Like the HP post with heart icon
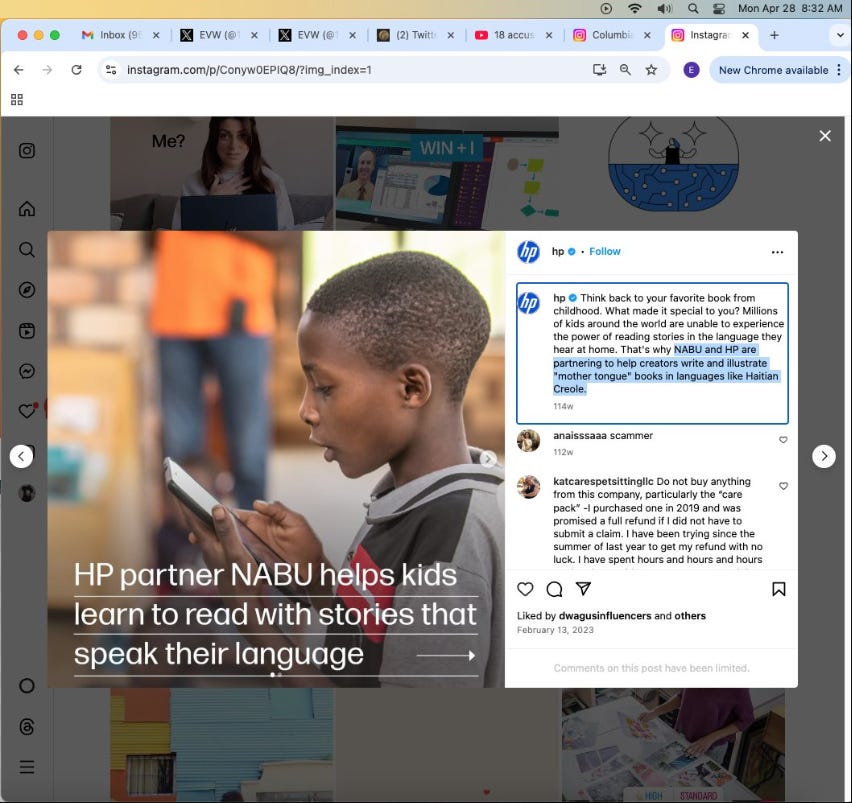Screen dimensions: 852x803 [x=525, y=589]
